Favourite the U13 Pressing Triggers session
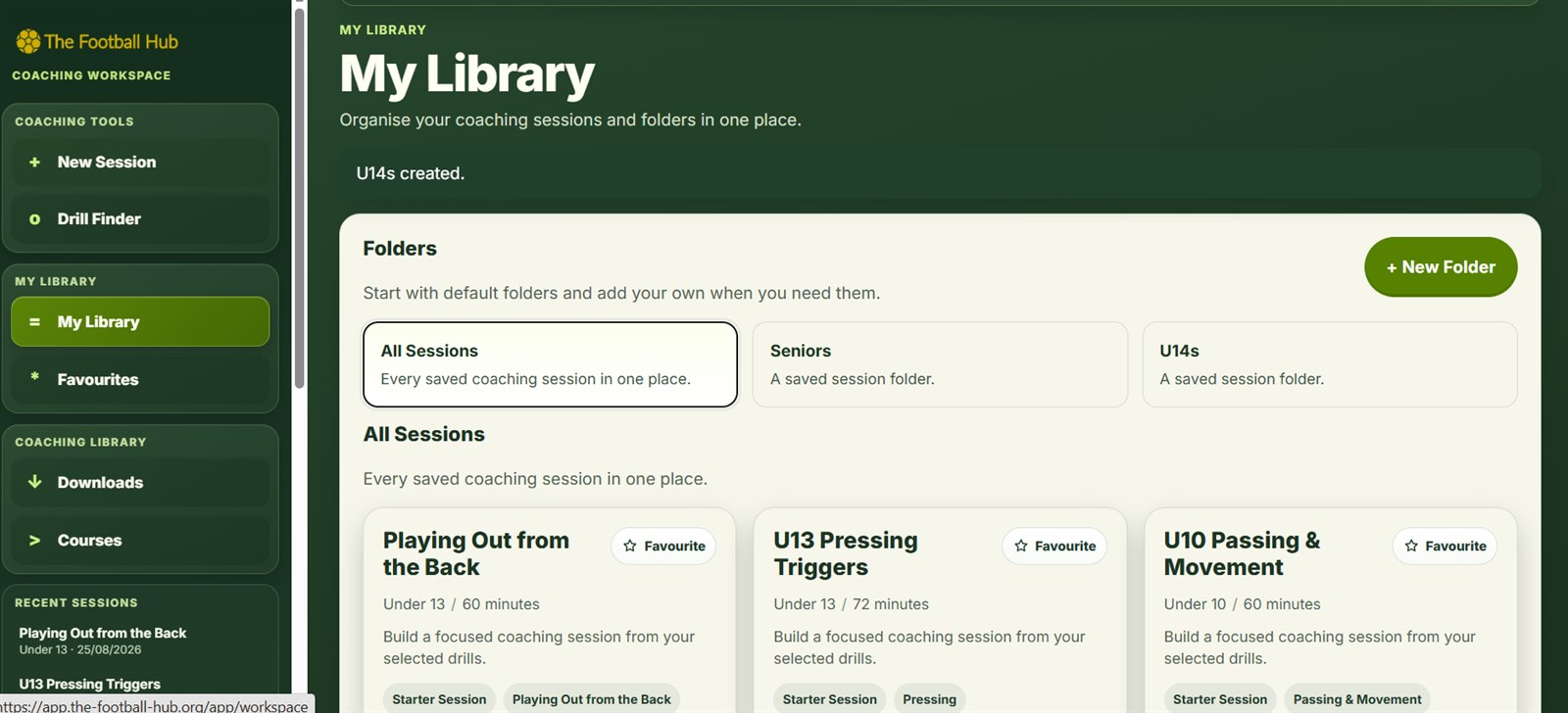 [1054, 546]
